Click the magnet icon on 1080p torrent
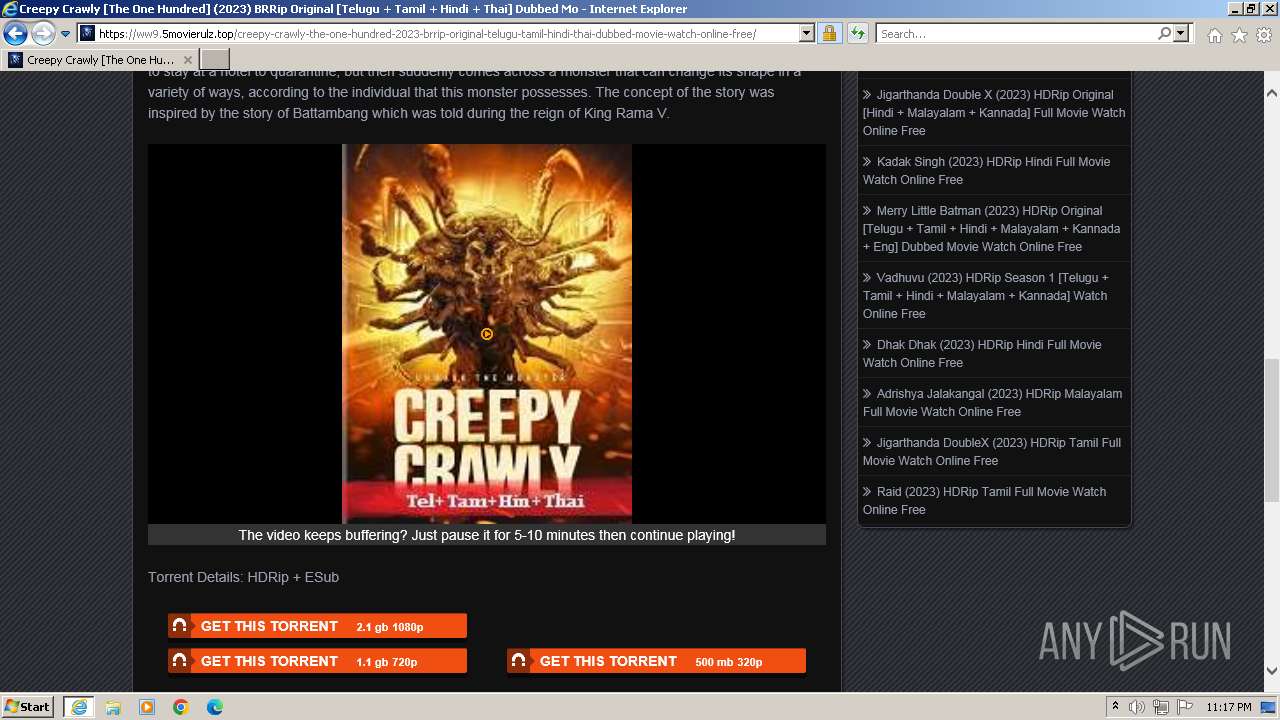The height and width of the screenshot is (720, 1280). click(180, 626)
